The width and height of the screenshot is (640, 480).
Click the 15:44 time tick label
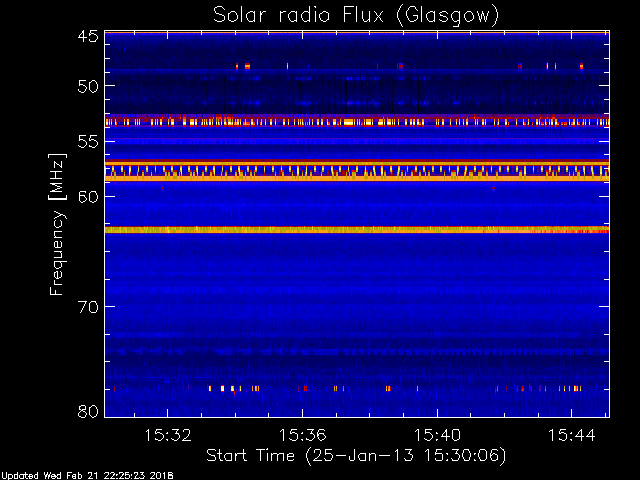click(571, 435)
